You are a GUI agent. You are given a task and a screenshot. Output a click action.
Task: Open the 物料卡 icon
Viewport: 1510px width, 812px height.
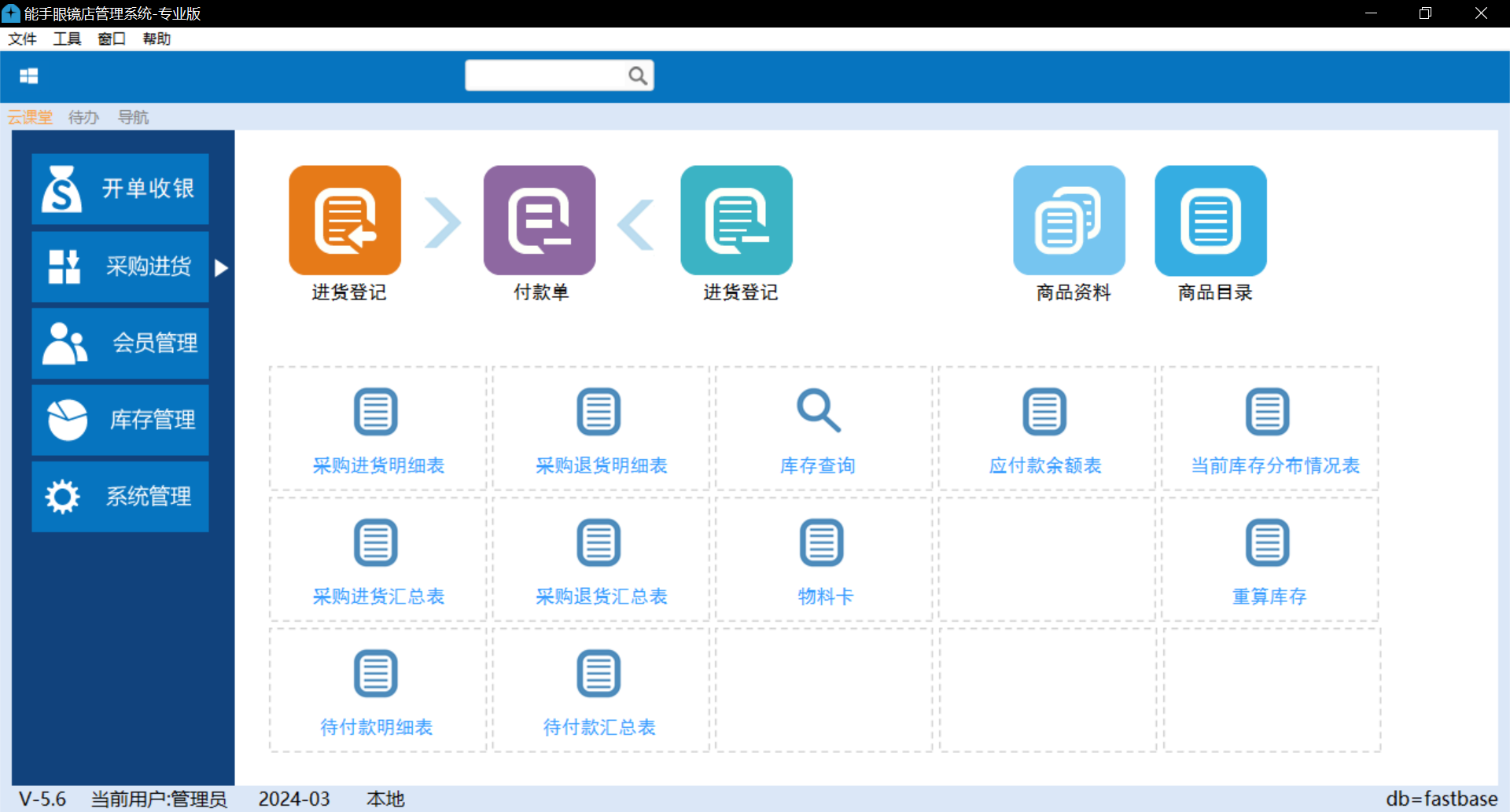point(822,542)
